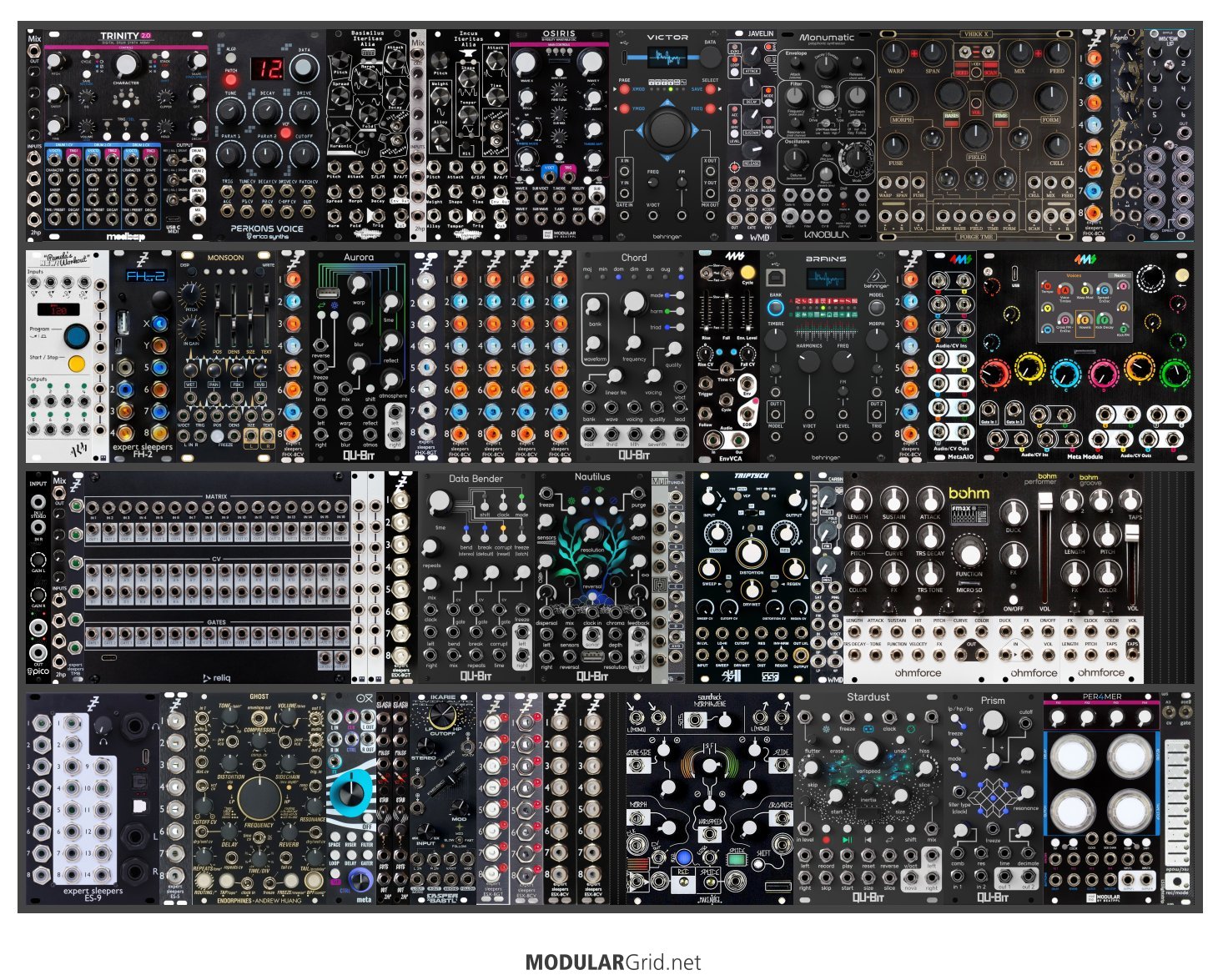Click the cutoff knob on Prism

[x=993, y=724]
